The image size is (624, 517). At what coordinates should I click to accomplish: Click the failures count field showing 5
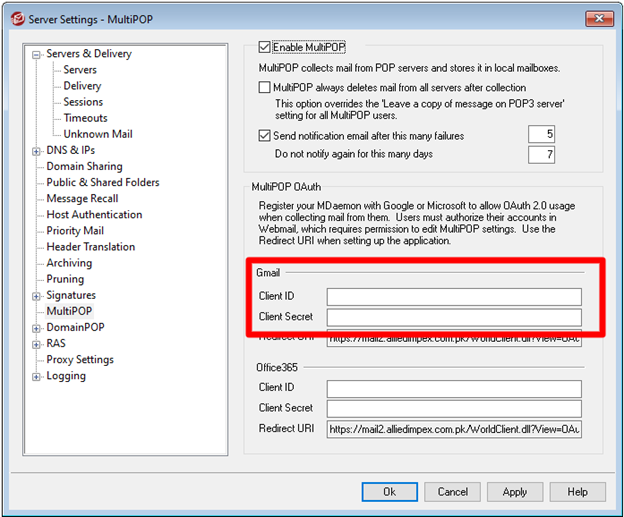point(541,135)
